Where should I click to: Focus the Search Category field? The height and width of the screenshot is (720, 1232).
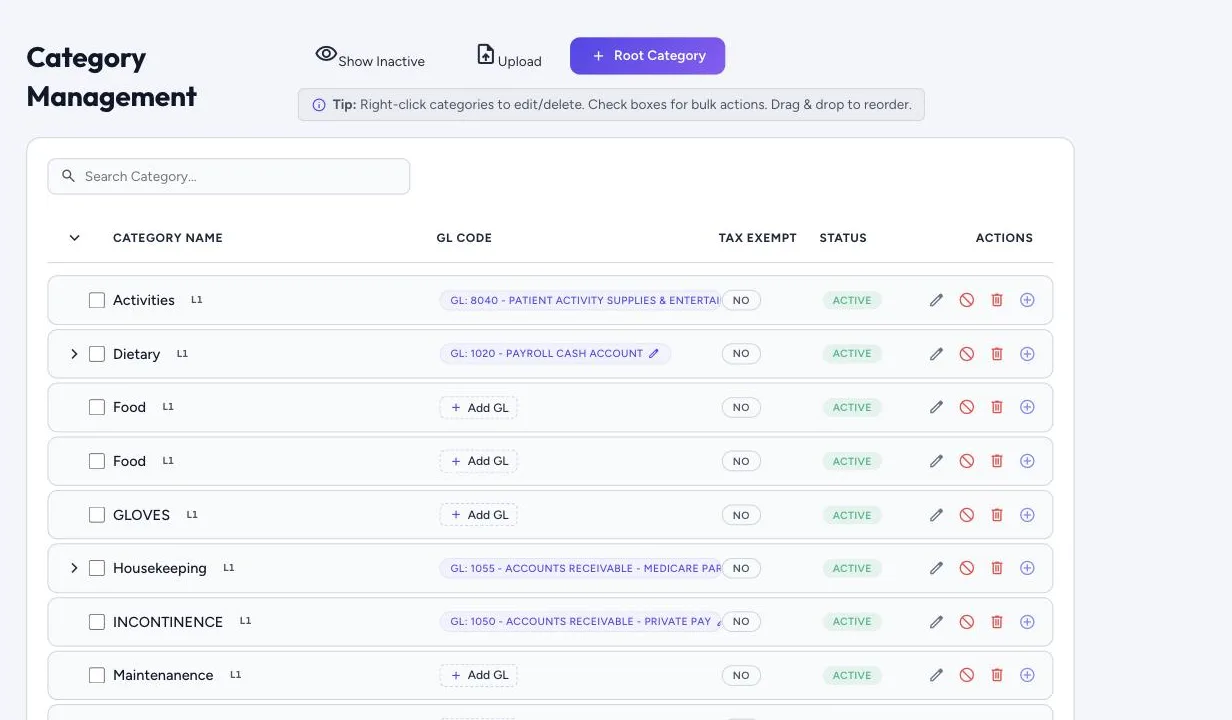pyautogui.click(x=229, y=176)
